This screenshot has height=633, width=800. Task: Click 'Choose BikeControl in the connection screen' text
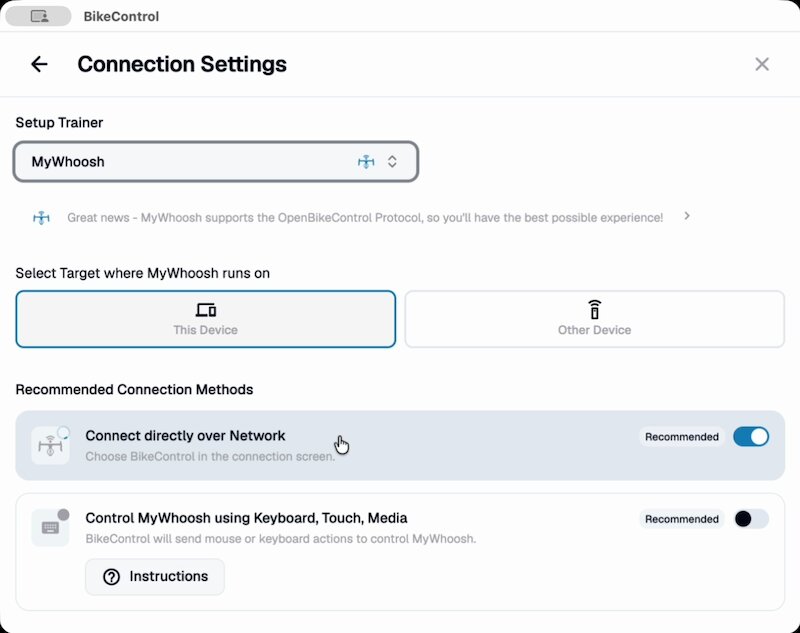click(210, 457)
